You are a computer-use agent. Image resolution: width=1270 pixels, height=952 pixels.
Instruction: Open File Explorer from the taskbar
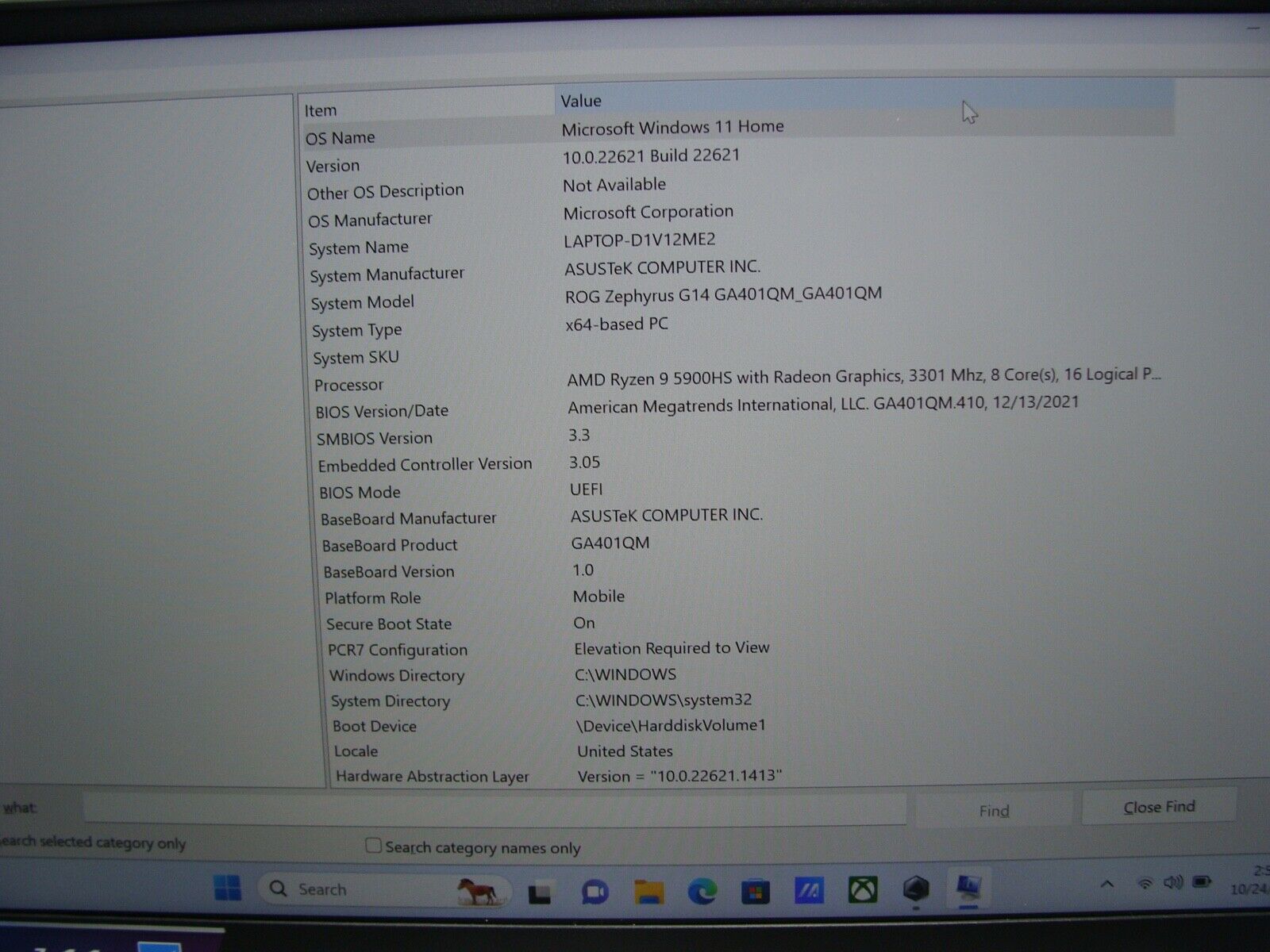pos(648,892)
